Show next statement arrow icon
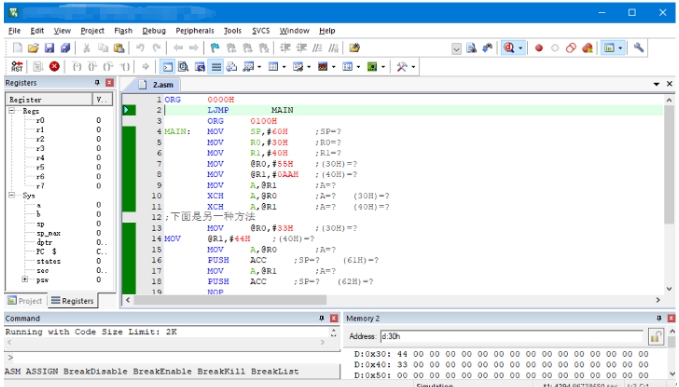 click(146, 67)
